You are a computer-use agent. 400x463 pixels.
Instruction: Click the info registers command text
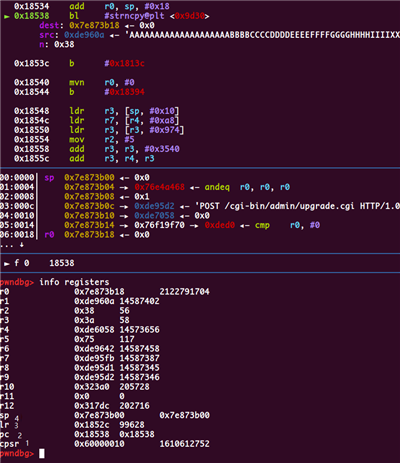[74, 282]
